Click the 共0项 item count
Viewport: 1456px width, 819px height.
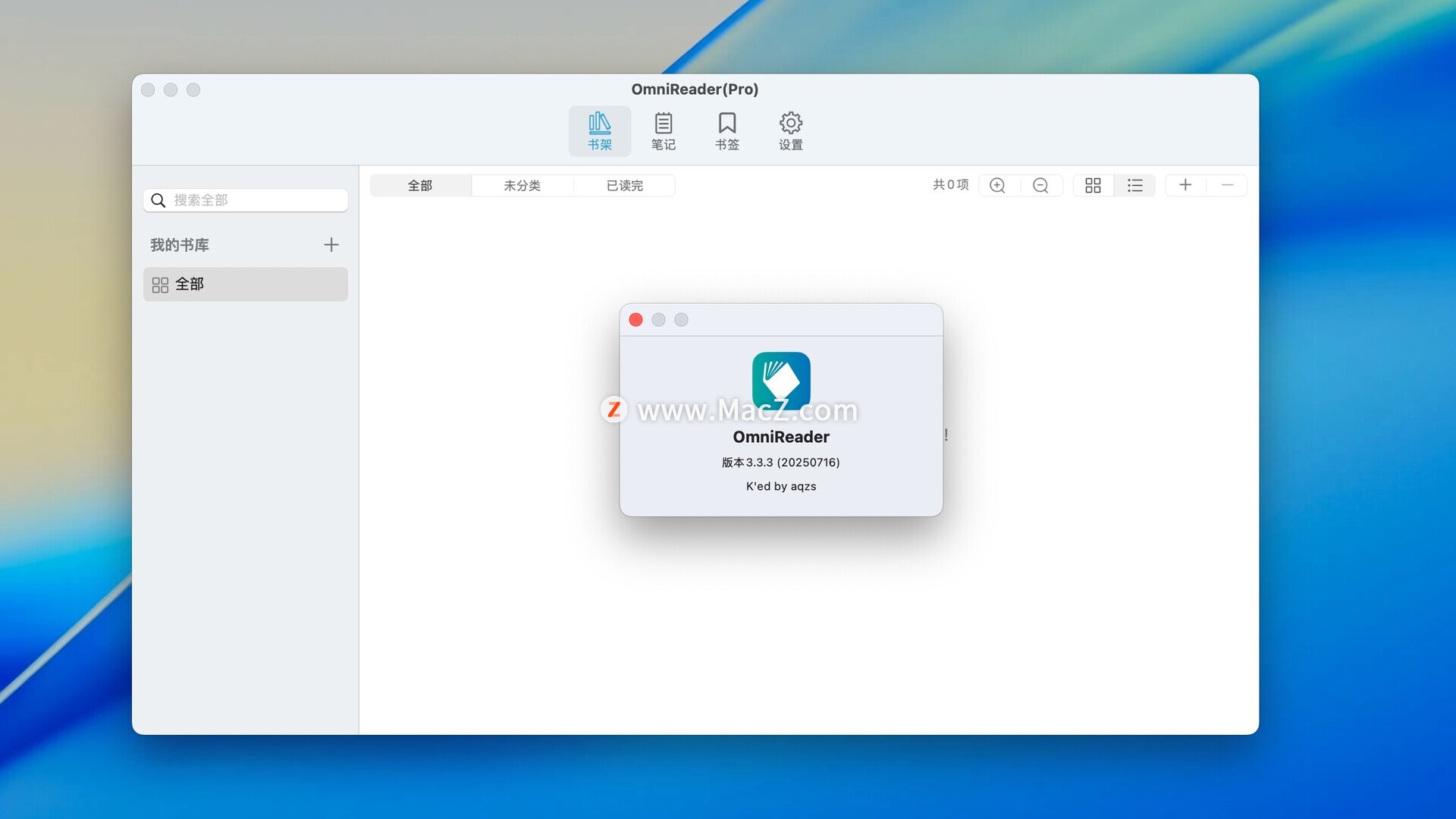click(951, 184)
